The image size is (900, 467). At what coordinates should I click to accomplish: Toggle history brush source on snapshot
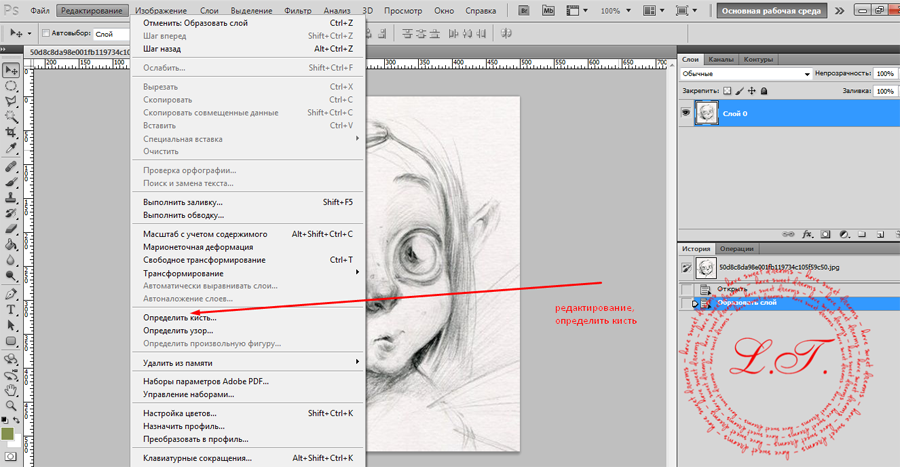point(686,267)
